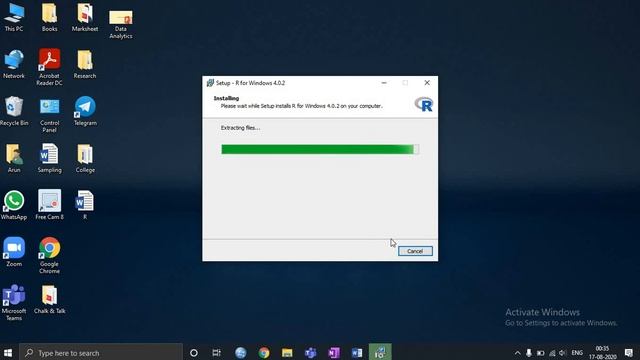The width and height of the screenshot is (640, 360).
Task: Select the Recycle Bin icon
Action: (x=14, y=111)
